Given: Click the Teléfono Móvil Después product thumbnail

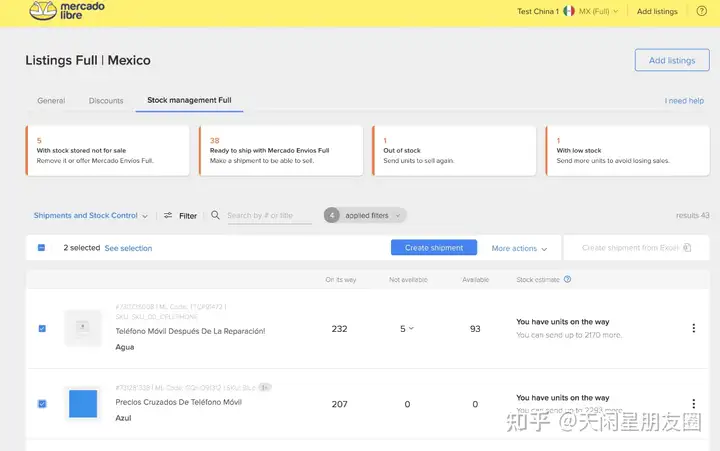Looking at the screenshot, I should pos(83,327).
